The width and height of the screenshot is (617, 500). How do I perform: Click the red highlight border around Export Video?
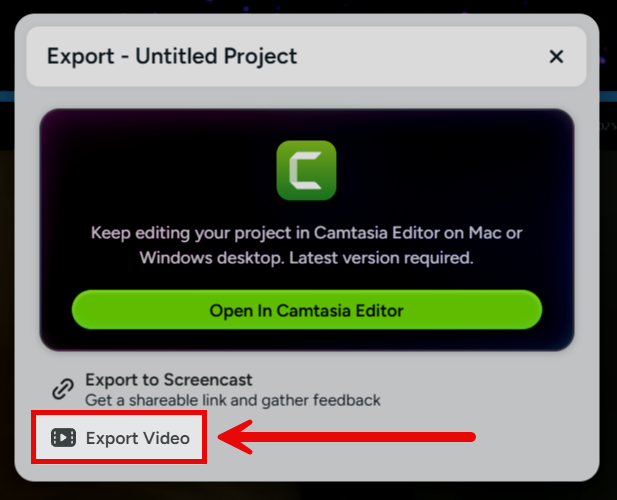coord(119,412)
